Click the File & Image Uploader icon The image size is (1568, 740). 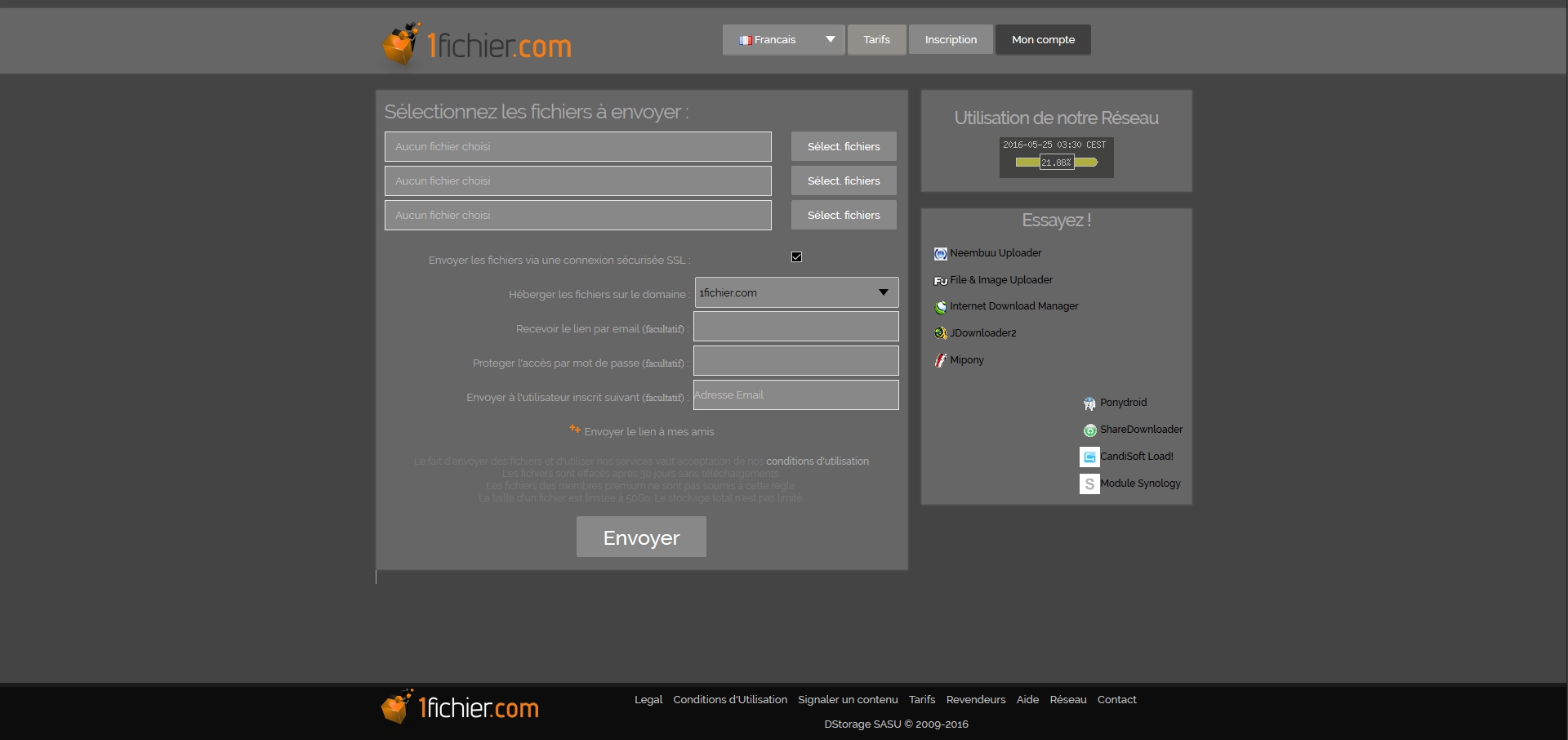(x=941, y=281)
